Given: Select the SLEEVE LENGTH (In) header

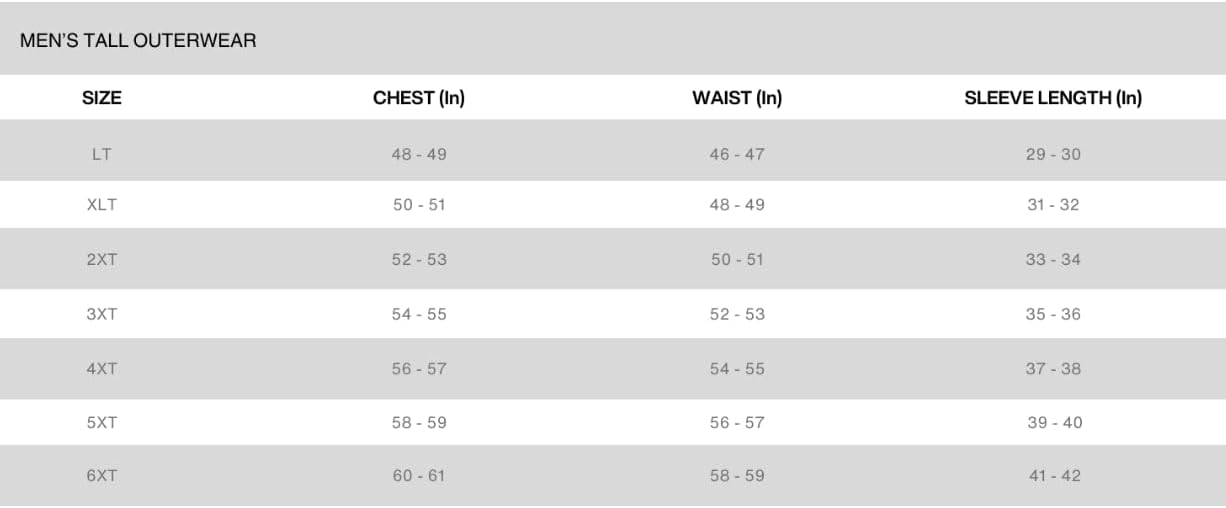Looking at the screenshot, I should [x=1053, y=98].
